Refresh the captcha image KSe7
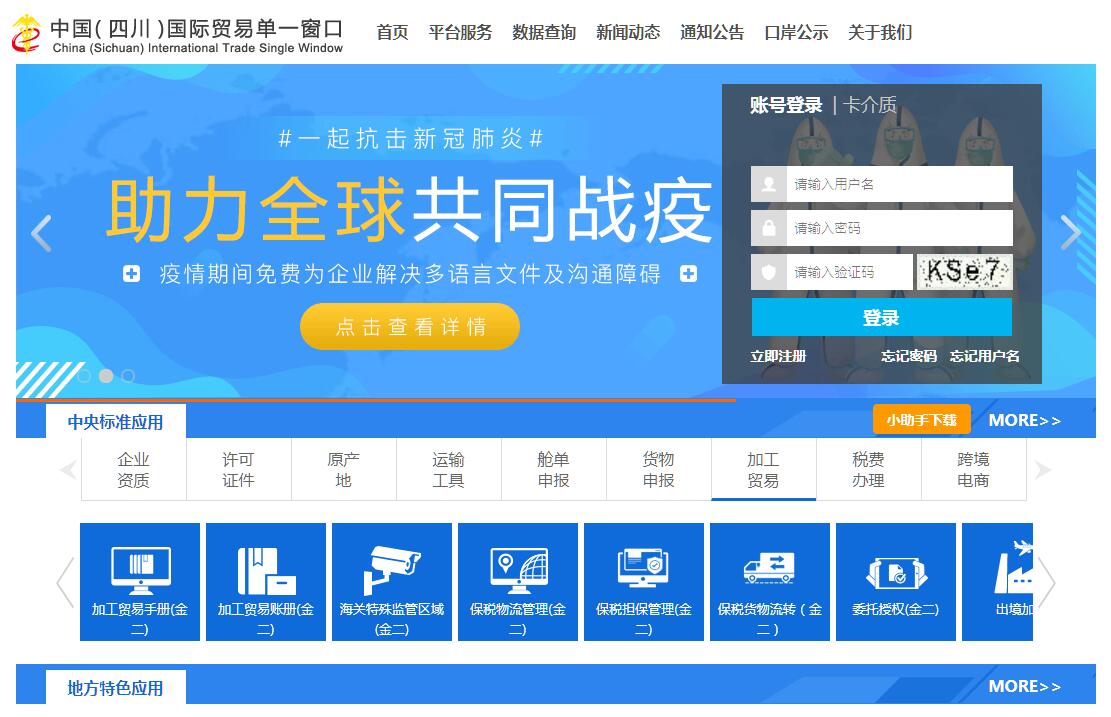Image resolution: width=1111 pixels, height=717 pixels. tap(964, 272)
